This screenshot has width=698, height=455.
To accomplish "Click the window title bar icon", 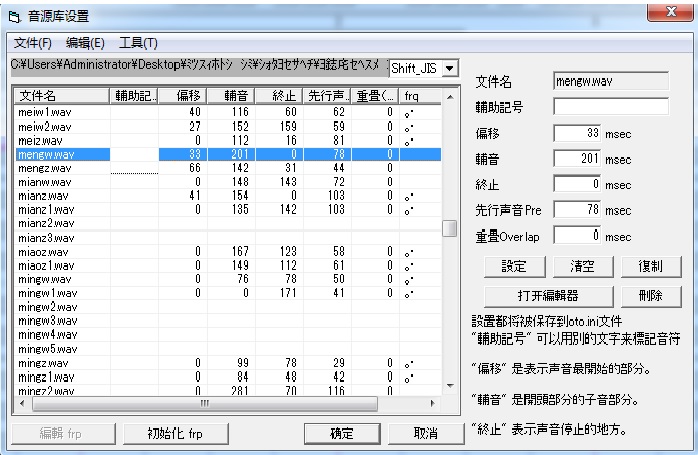I will [14, 17].
